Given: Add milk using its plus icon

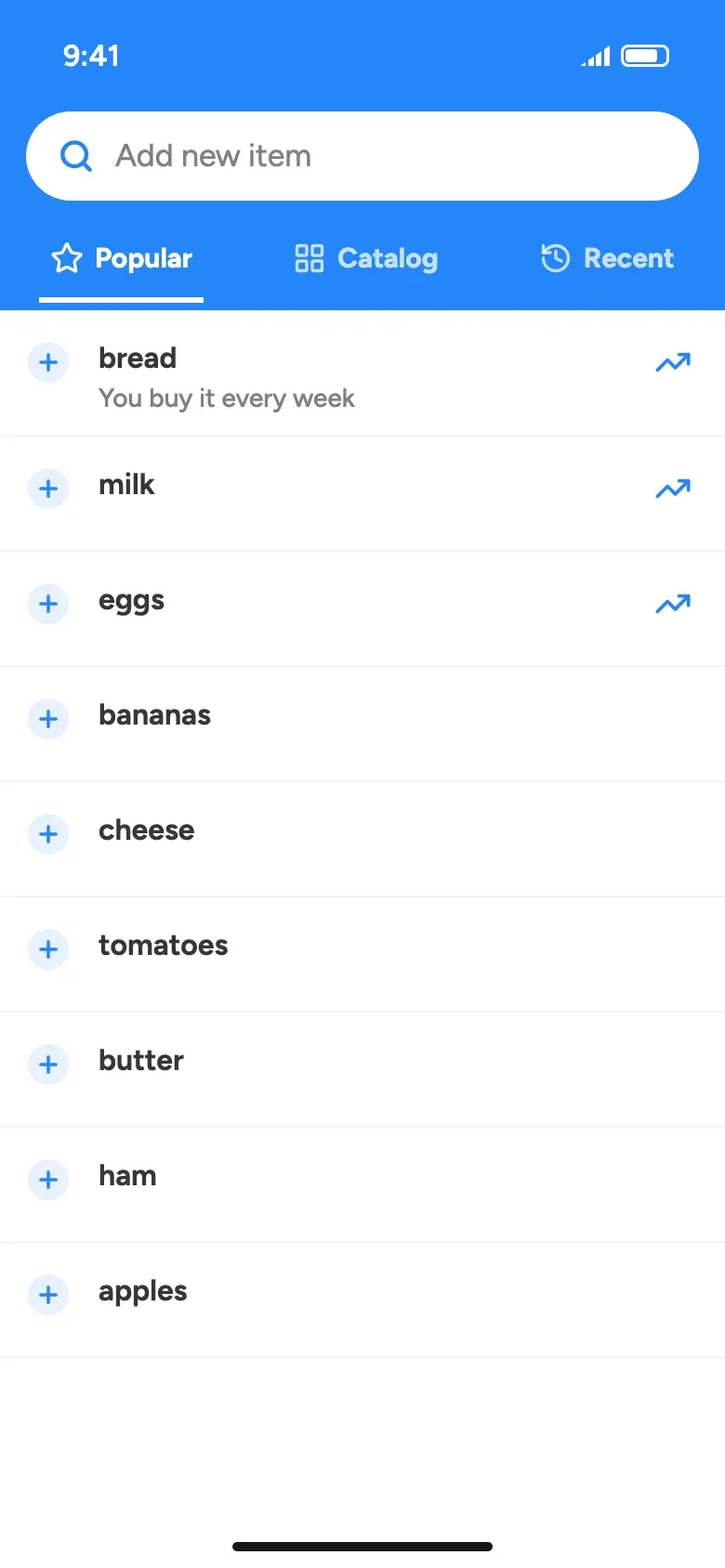Looking at the screenshot, I should coord(48,489).
